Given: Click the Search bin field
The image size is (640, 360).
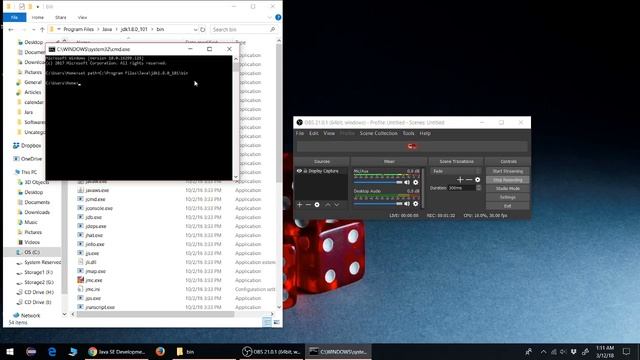Looking at the screenshot, I should click(x=244, y=29).
